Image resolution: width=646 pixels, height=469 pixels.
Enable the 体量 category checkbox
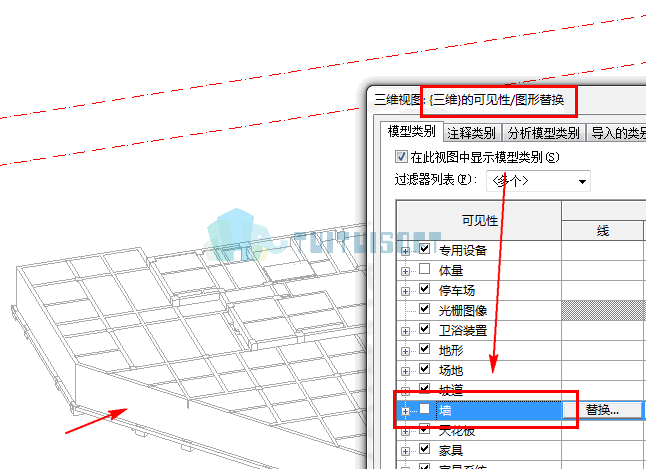(x=424, y=269)
